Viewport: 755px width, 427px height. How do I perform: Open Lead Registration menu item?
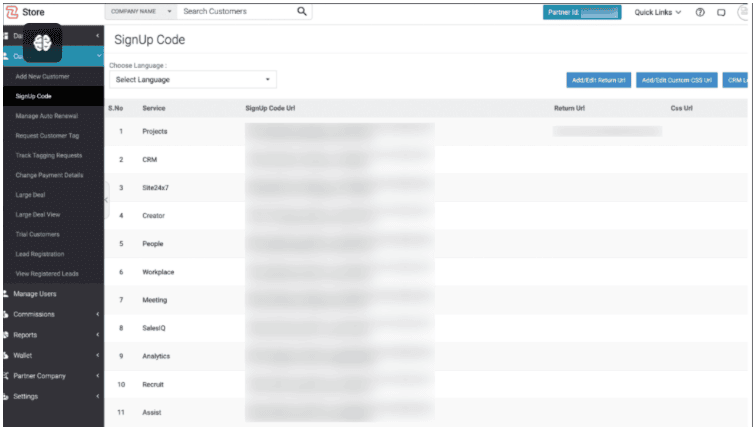point(39,254)
